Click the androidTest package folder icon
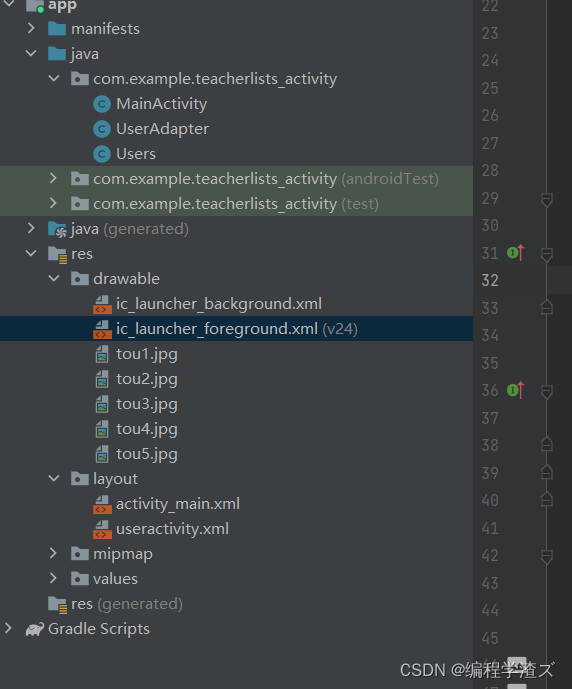 (x=80, y=178)
